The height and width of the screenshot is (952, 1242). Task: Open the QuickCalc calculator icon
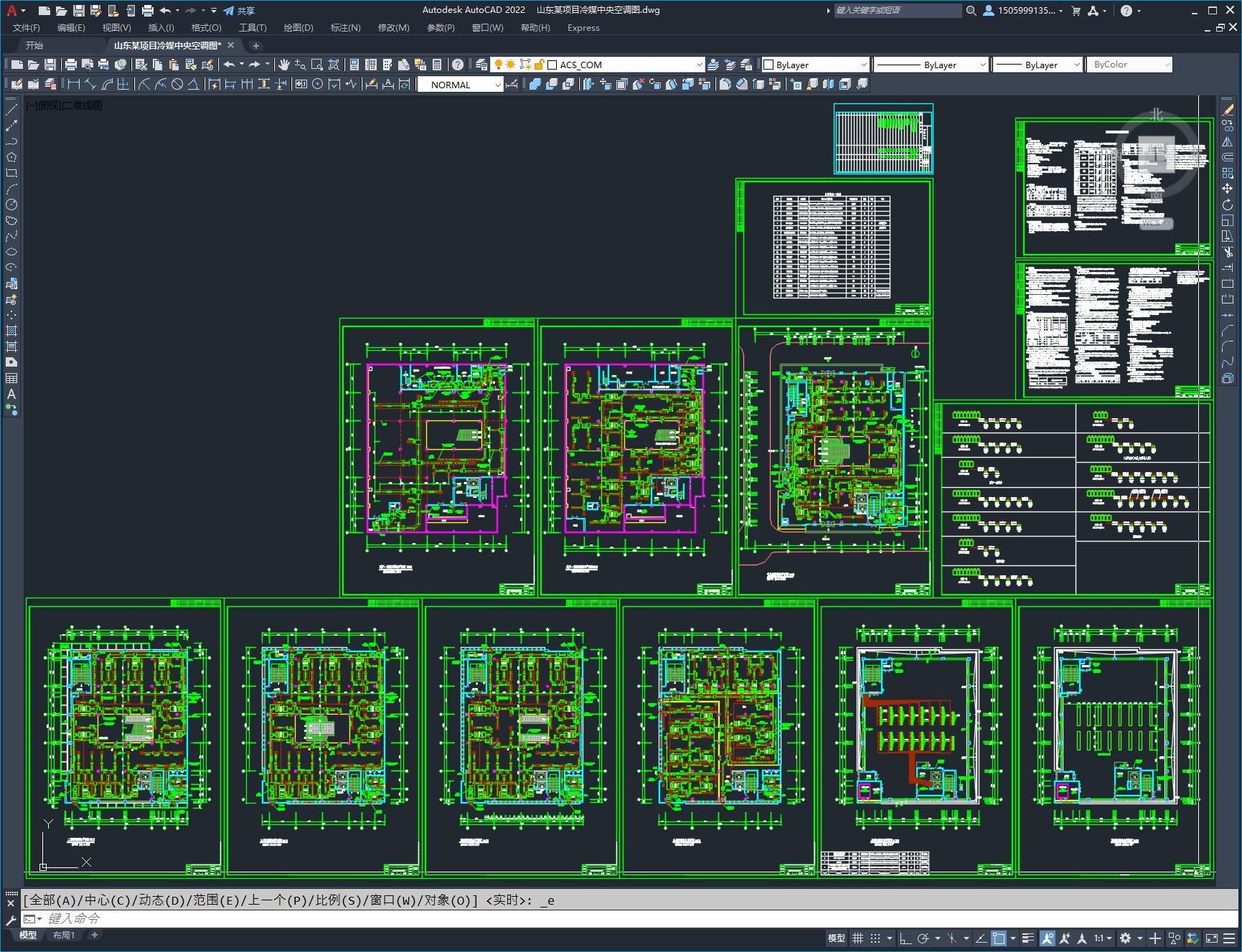click(x=437, y=65)
